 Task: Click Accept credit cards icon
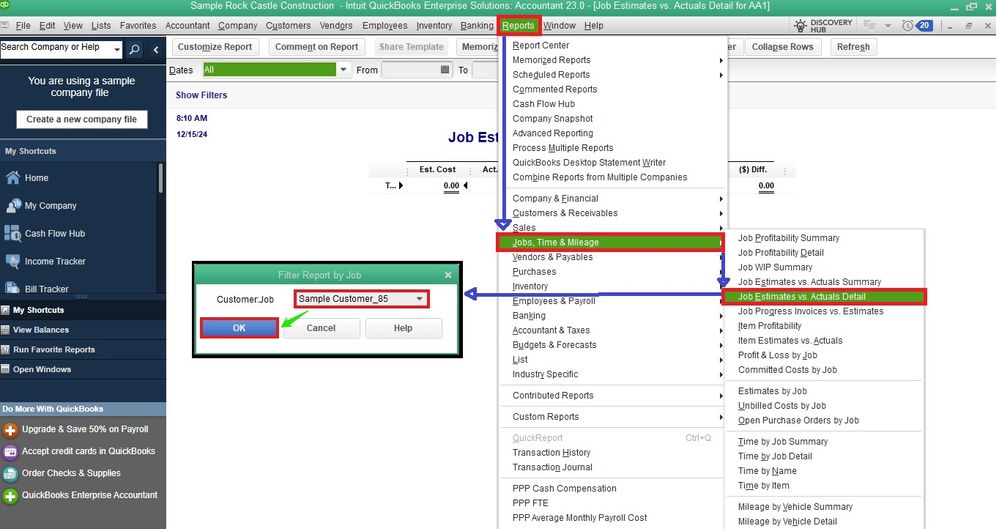click(10, 452)
